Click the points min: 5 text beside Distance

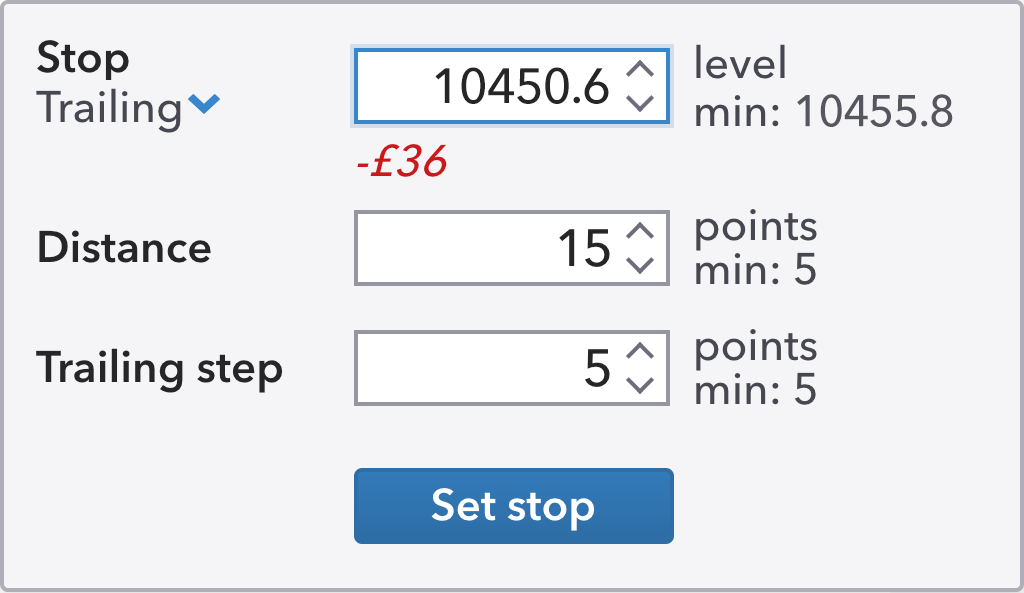click(x=755, y=248)
